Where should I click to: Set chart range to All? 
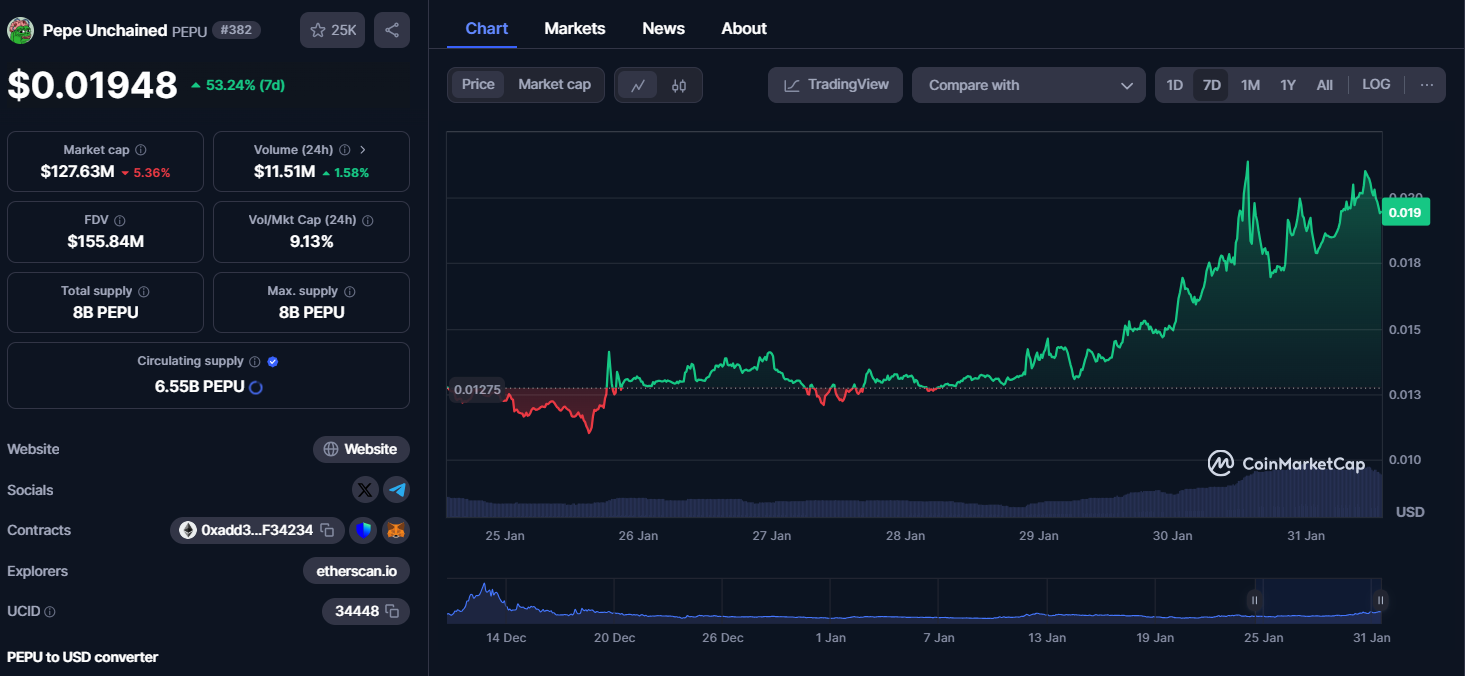pos(1325,85)
